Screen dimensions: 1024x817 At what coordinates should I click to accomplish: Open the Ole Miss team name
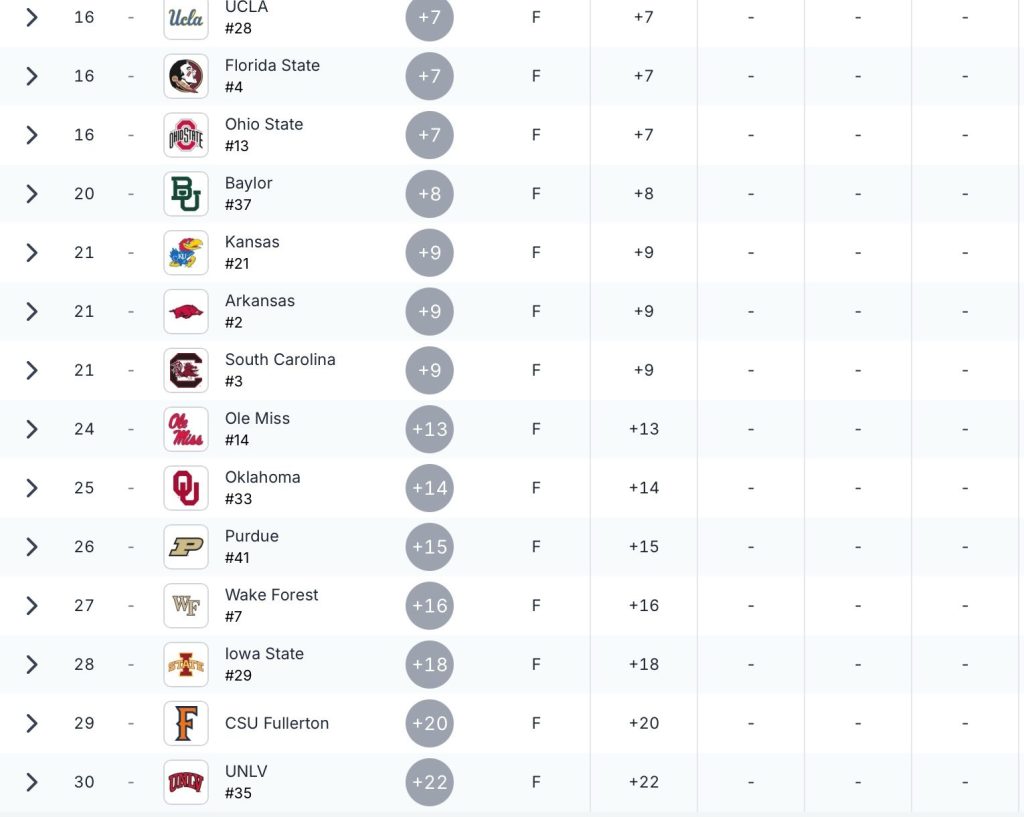tap(257, 419)
